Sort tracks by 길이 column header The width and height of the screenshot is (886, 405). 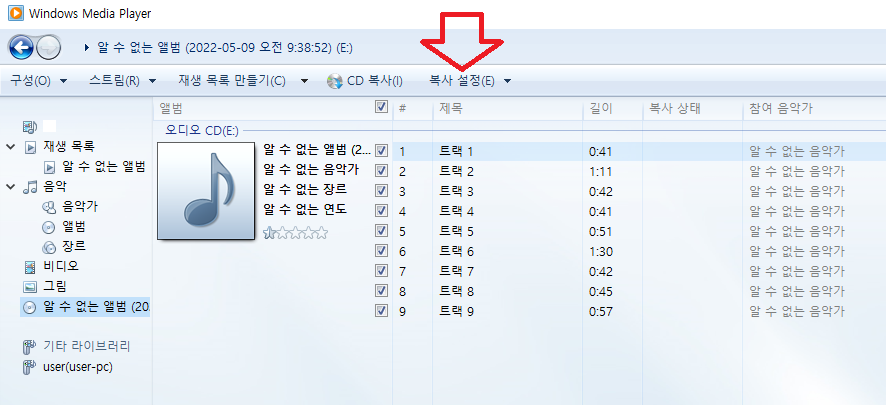[601, 108]
